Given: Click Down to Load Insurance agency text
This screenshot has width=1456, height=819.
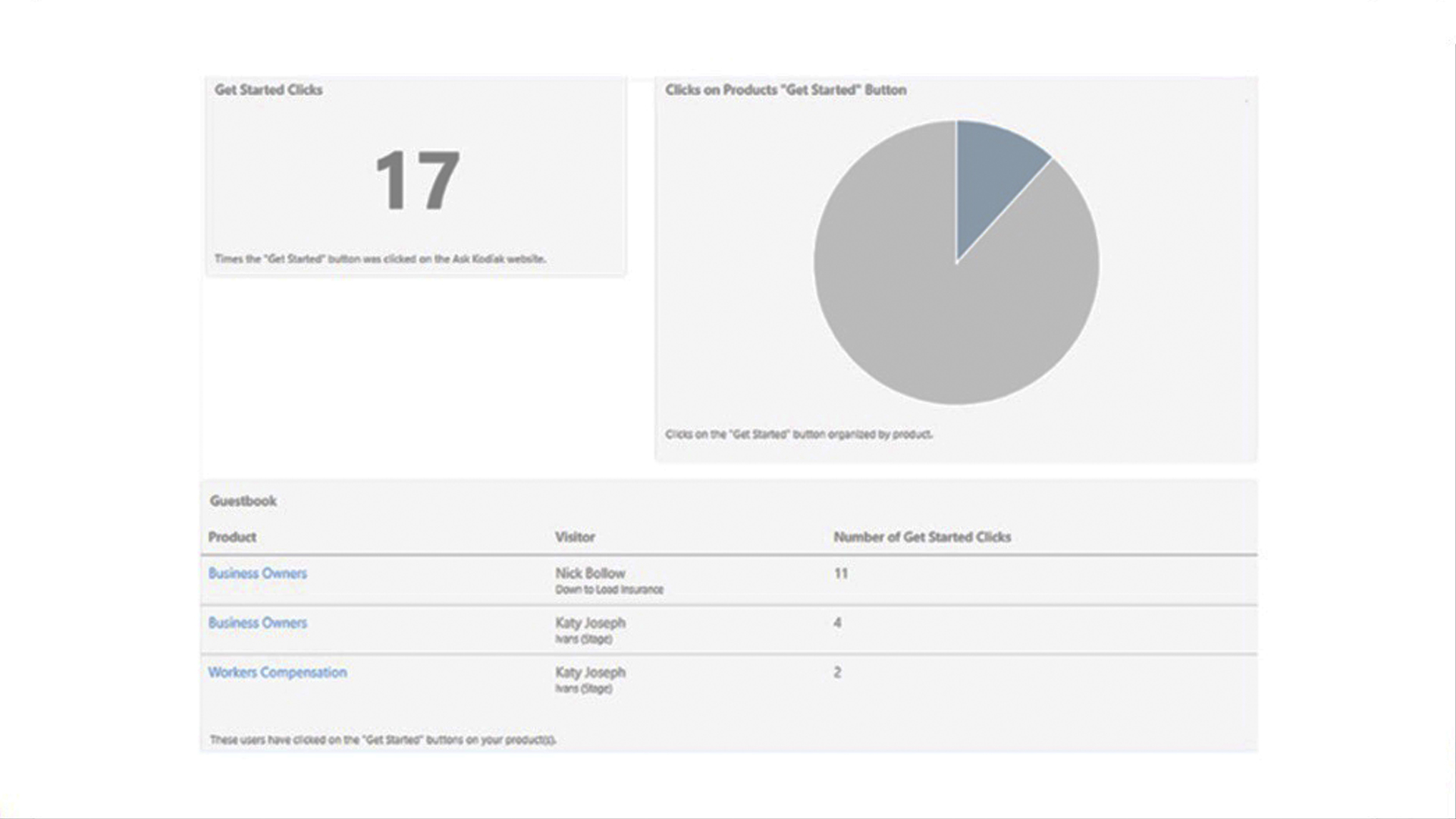Looking at the screenshot, I should click(609, 590).
